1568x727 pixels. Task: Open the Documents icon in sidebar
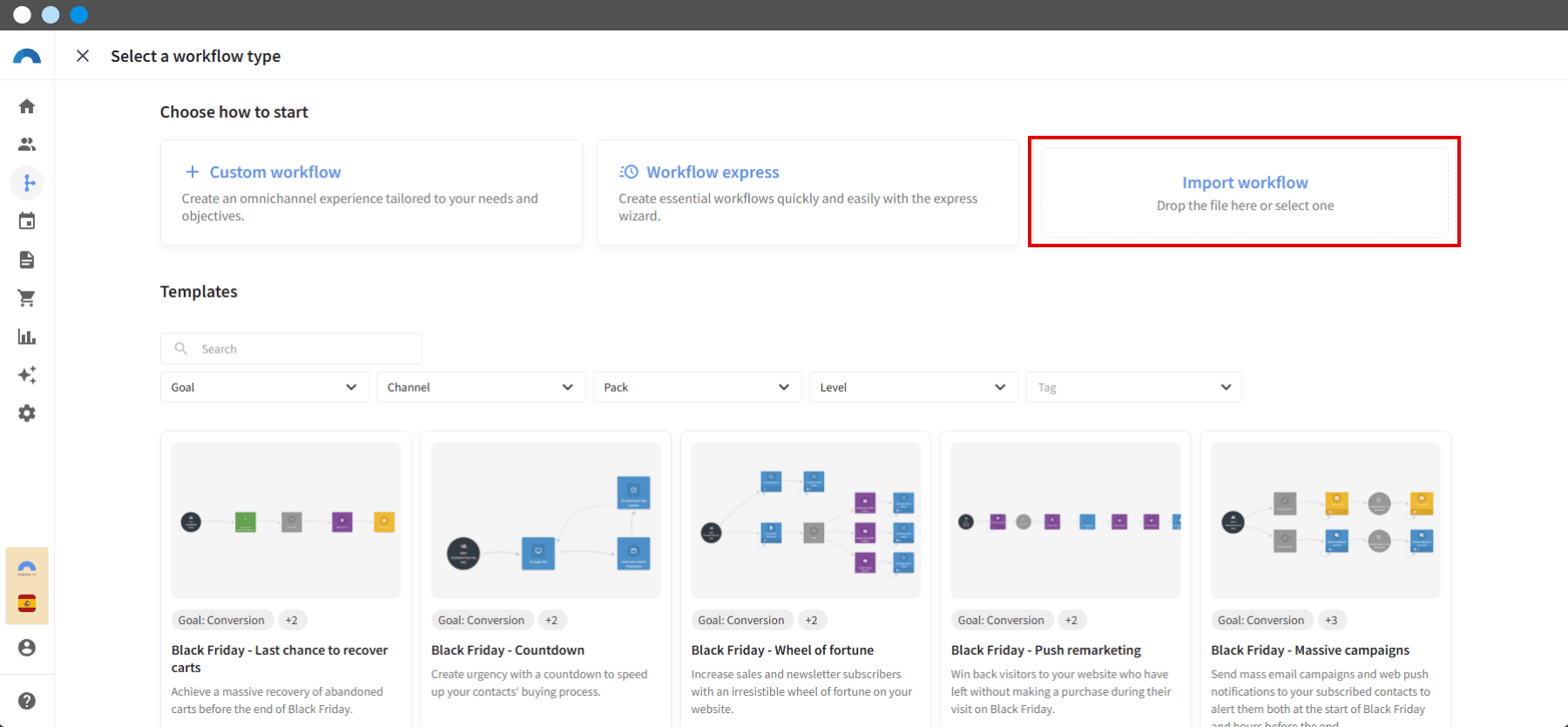27,259
